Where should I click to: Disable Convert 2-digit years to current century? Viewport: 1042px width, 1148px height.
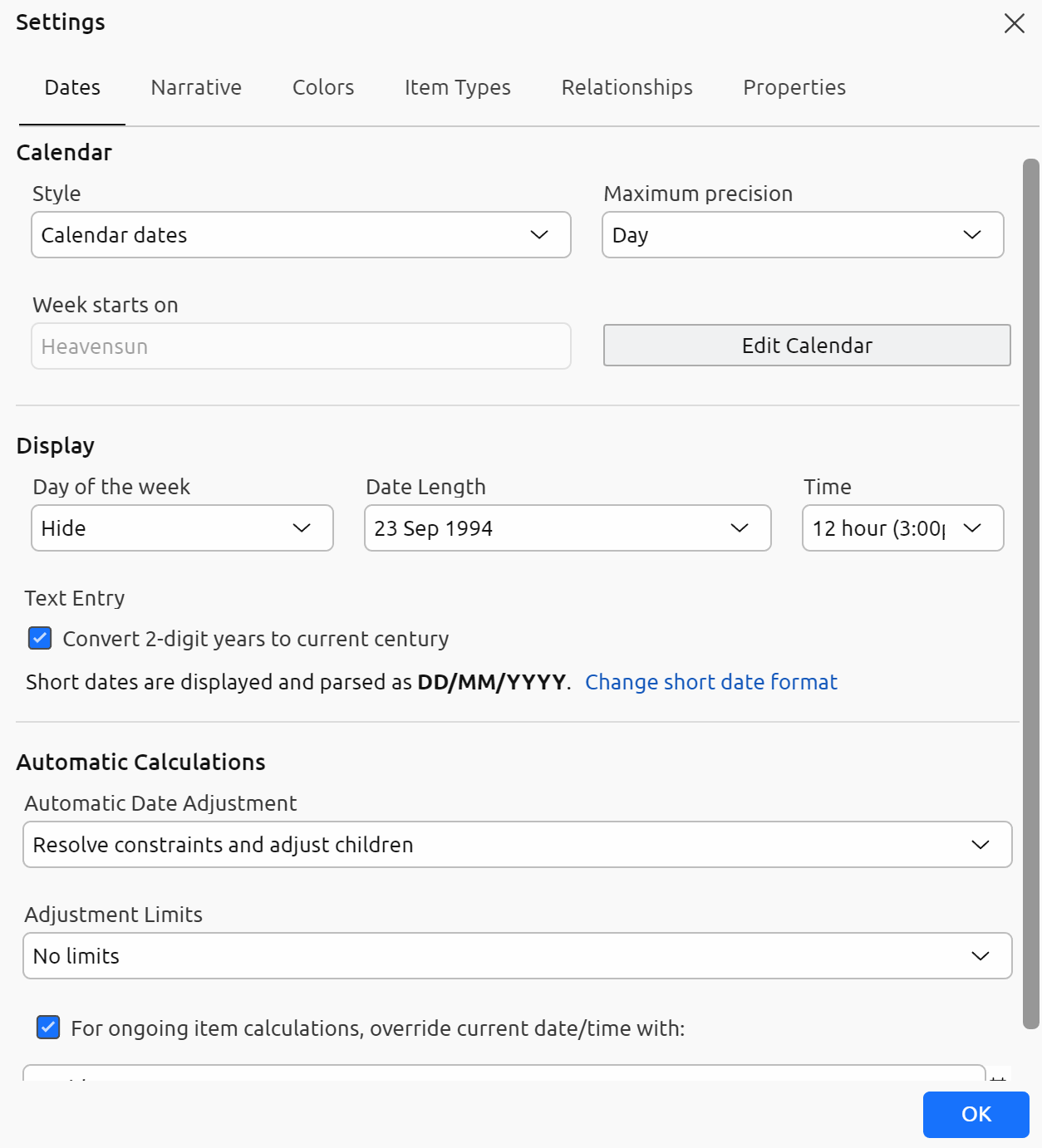pos(40,638)
